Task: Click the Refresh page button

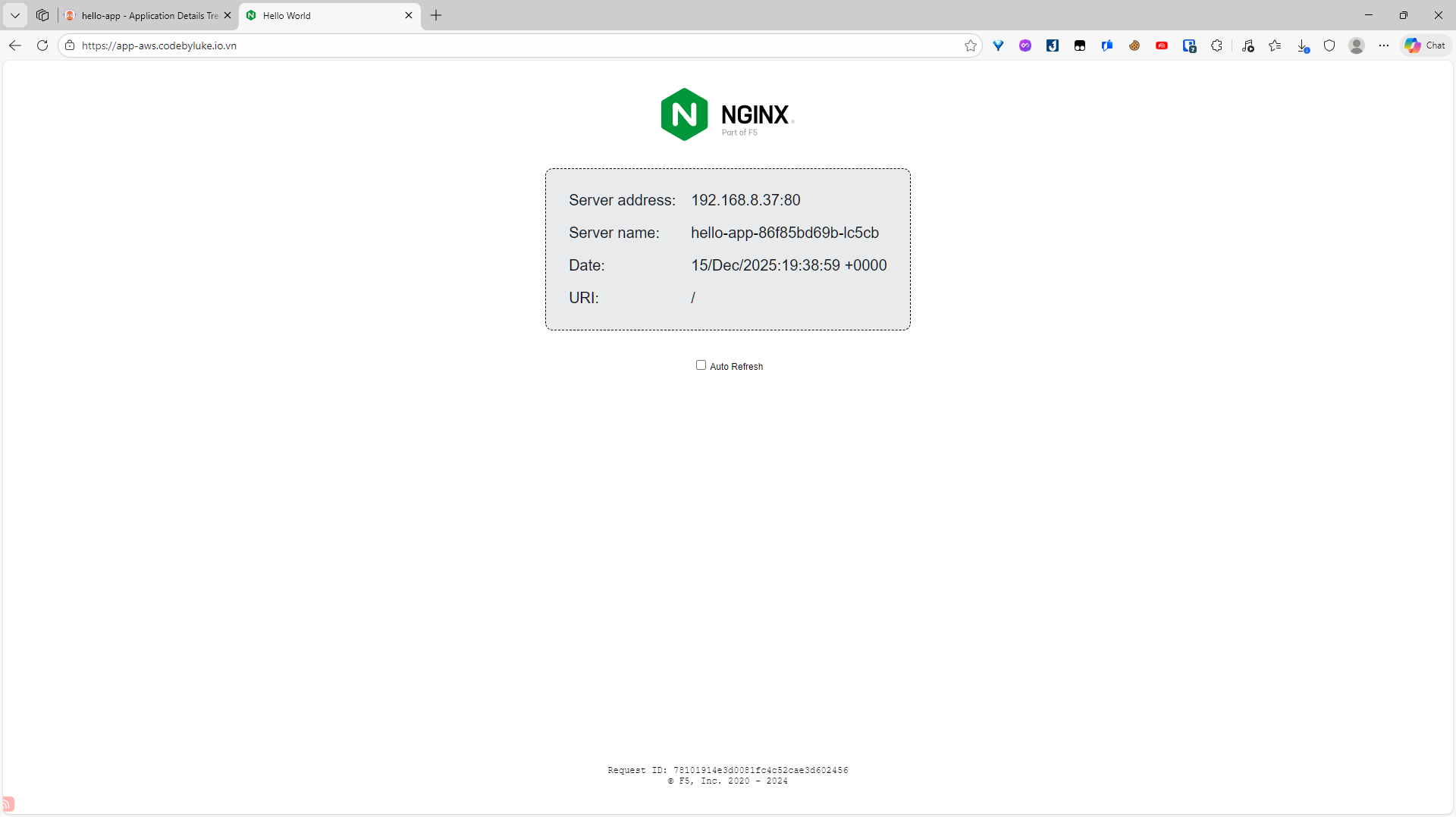Action: click(42, 45)
